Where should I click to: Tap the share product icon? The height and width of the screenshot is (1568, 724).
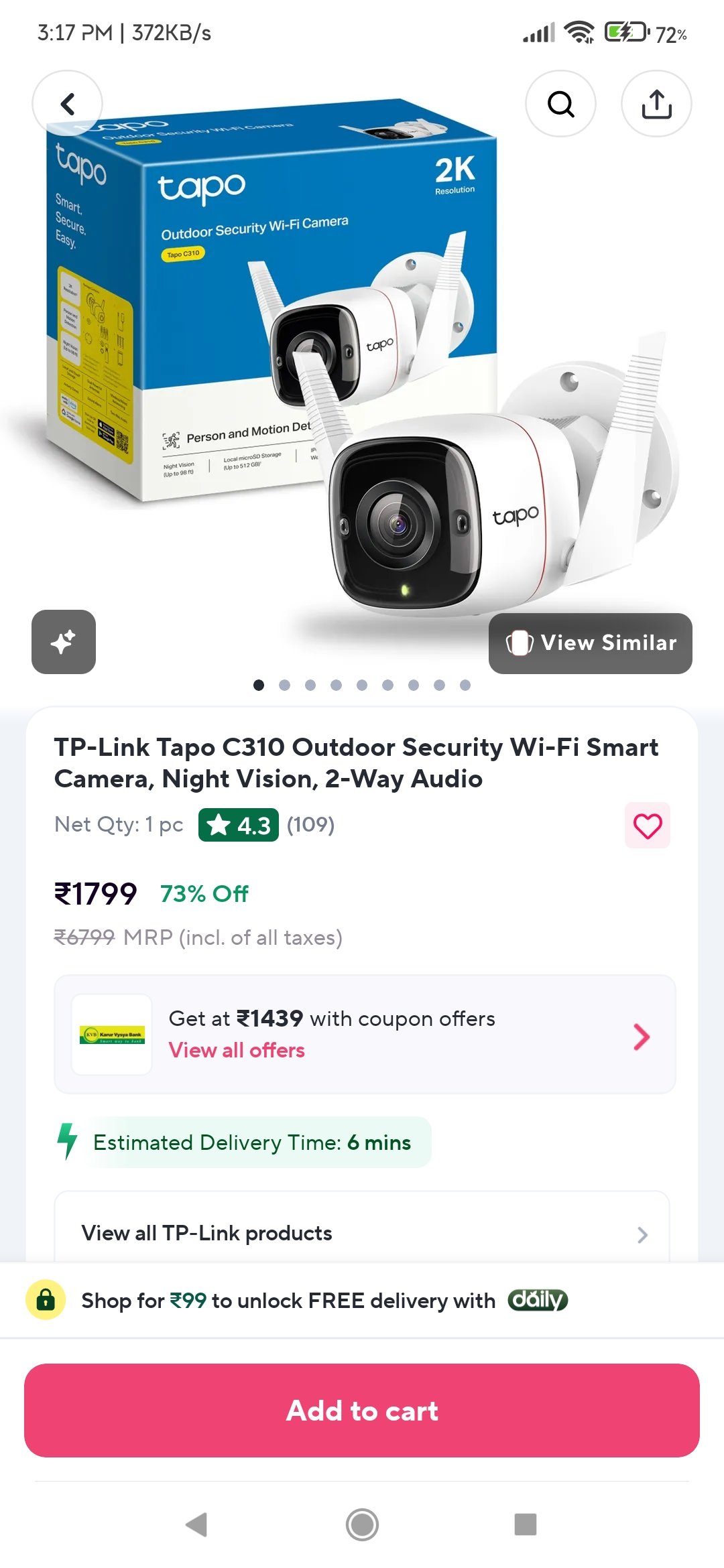656,104
